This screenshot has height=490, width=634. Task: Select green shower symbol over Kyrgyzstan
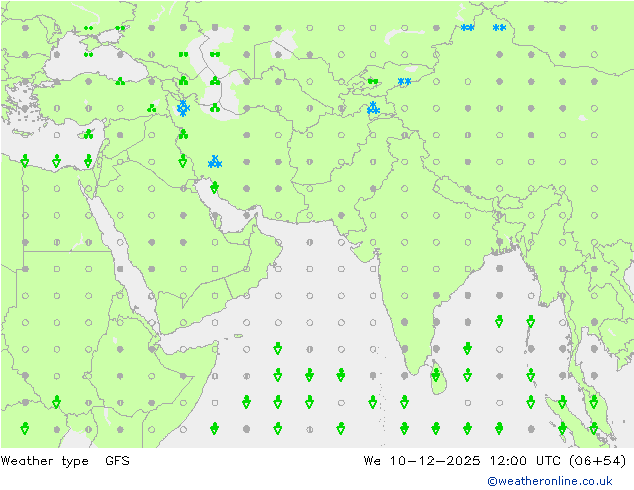point(372,81)
